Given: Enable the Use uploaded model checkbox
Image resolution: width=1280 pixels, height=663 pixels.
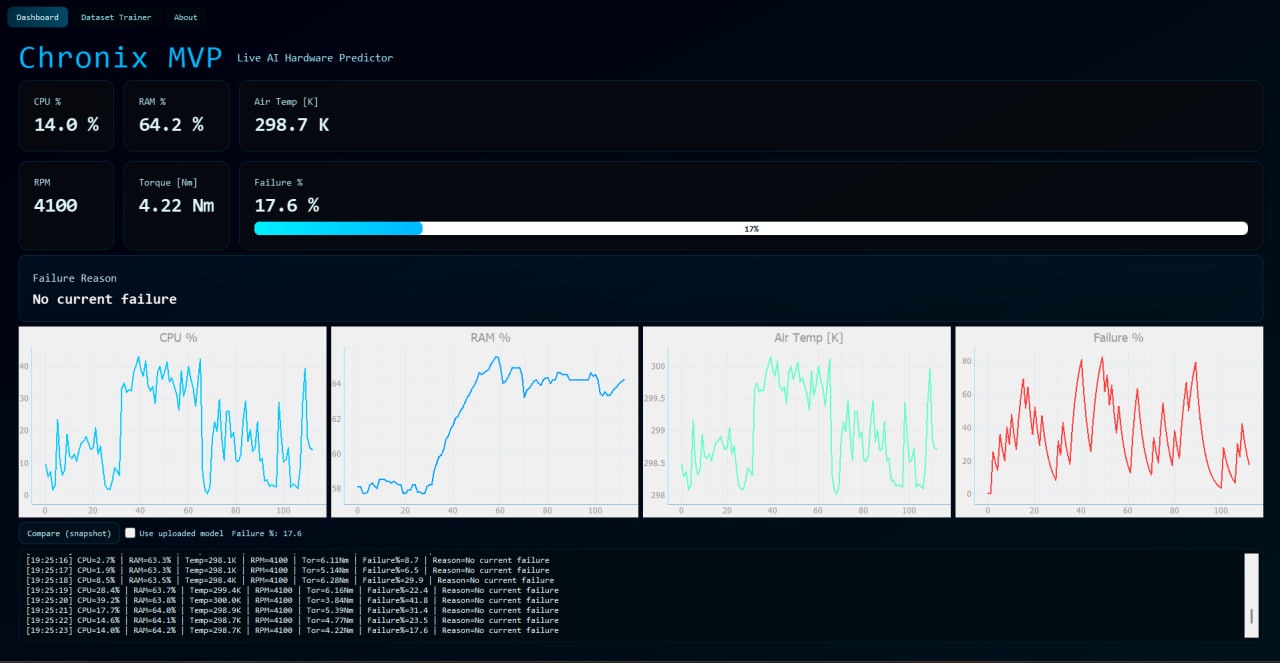Looking at the screenshot, I should (130, 533).
